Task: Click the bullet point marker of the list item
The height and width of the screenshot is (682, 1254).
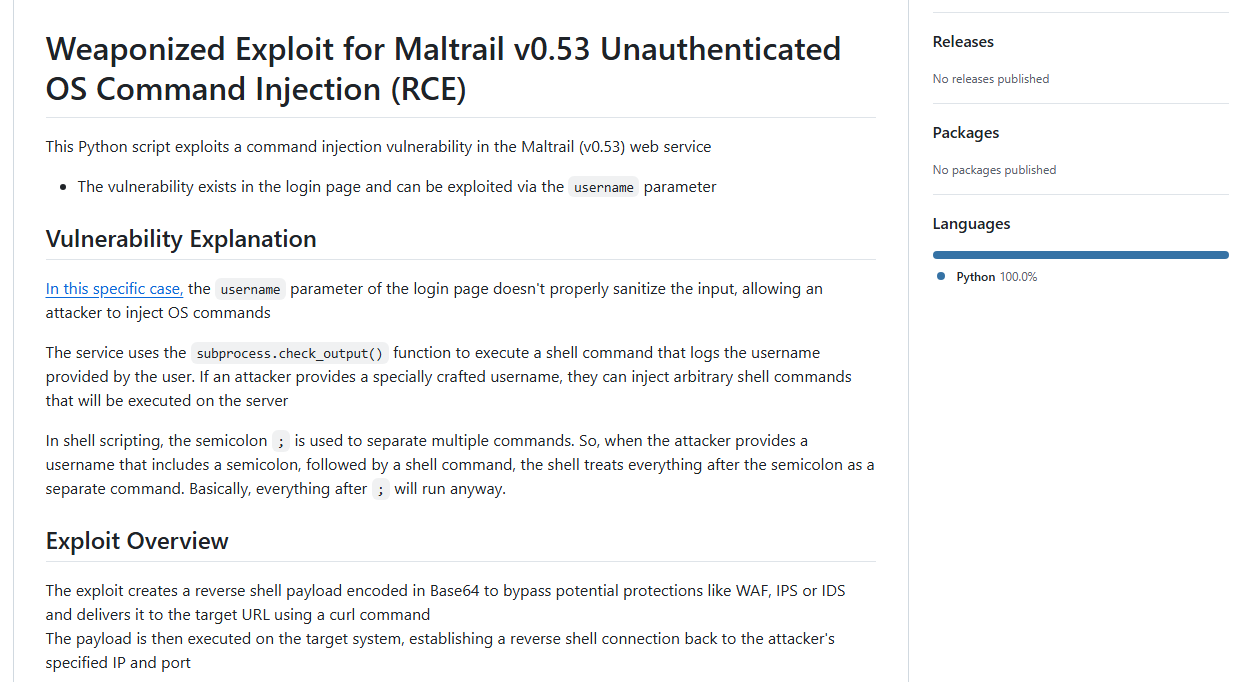Action: [64, 187]
